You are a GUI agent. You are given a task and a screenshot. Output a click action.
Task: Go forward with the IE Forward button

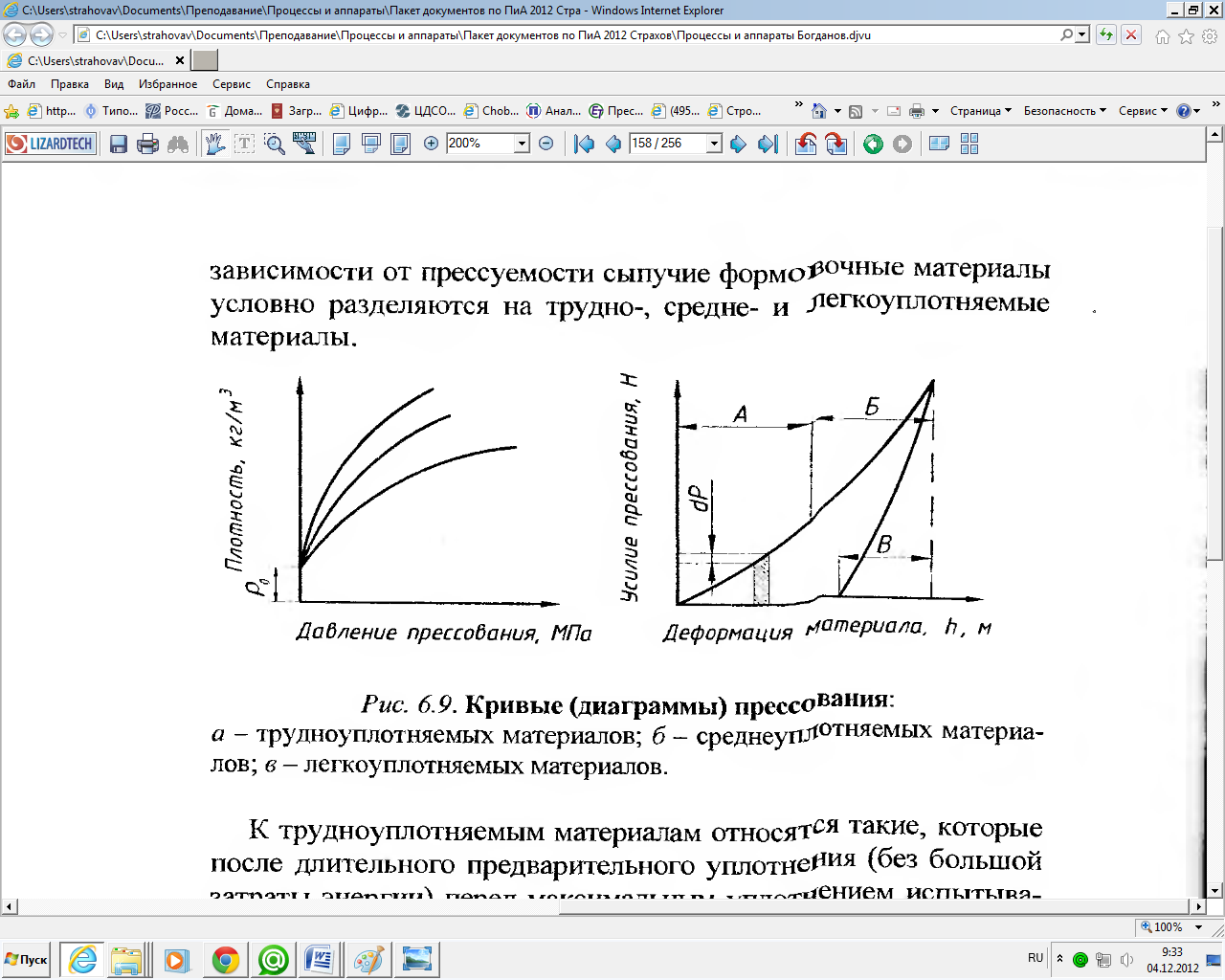(x=41, y=35)
